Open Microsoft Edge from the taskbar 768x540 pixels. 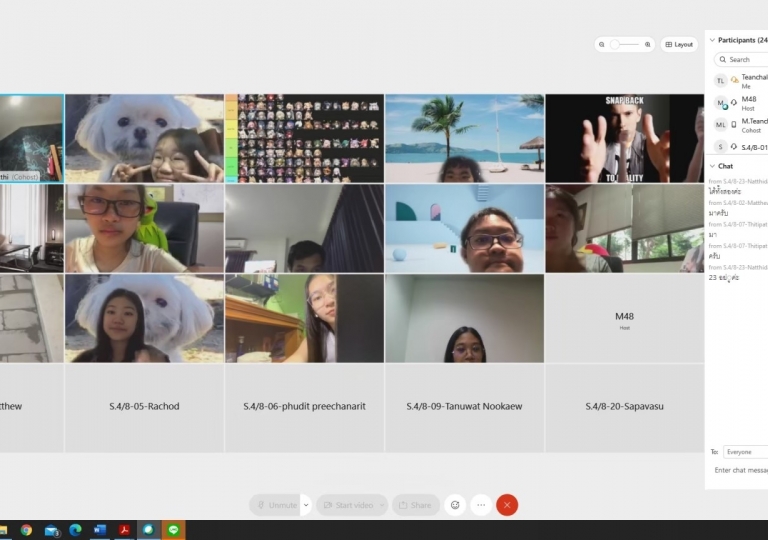(x=75, y=530)
